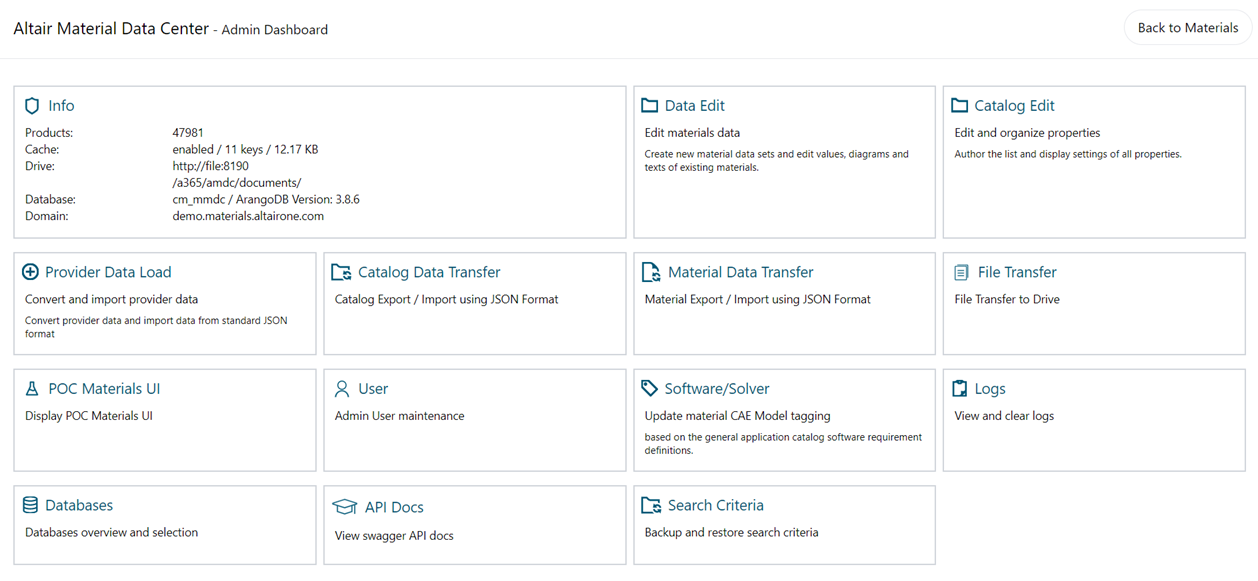Click the clipboard icon beside Logs

[x=960, y=389]
